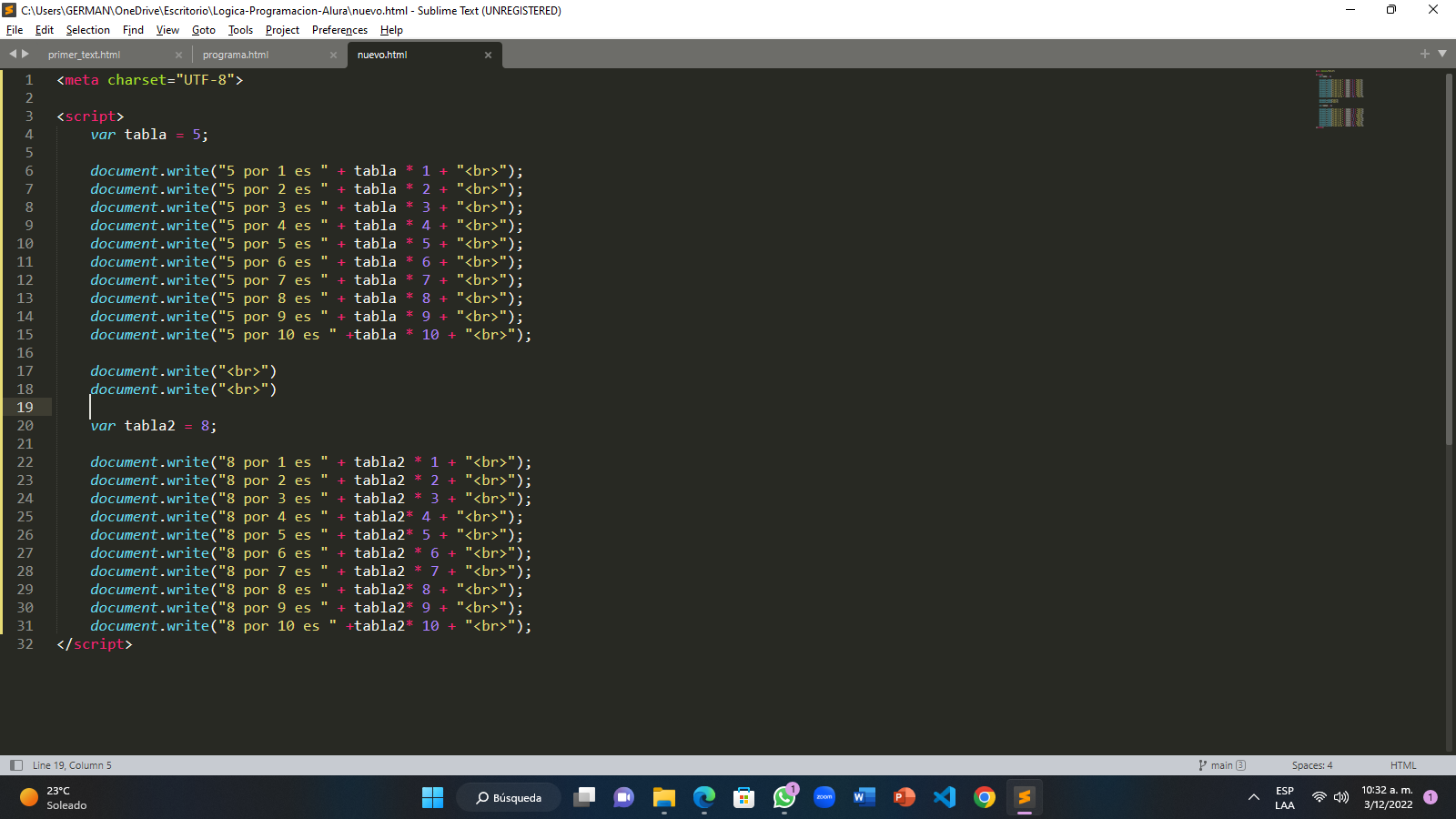The width and height of the screenshot is (1456, 819).
Task: Change the ESP LAA keyboard language
Action: click(1284, 798)
